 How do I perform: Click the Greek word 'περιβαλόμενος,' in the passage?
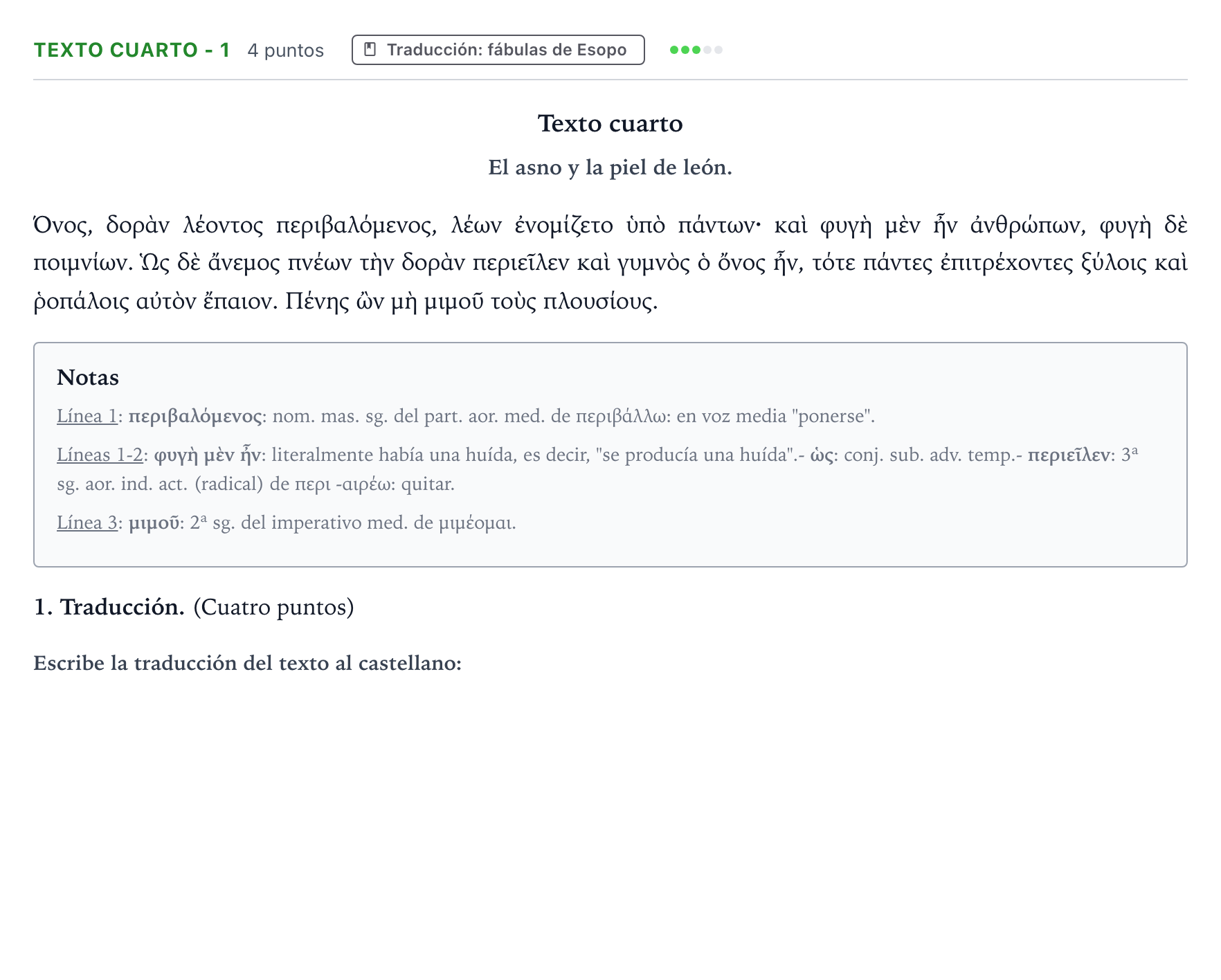coord(356,226)
